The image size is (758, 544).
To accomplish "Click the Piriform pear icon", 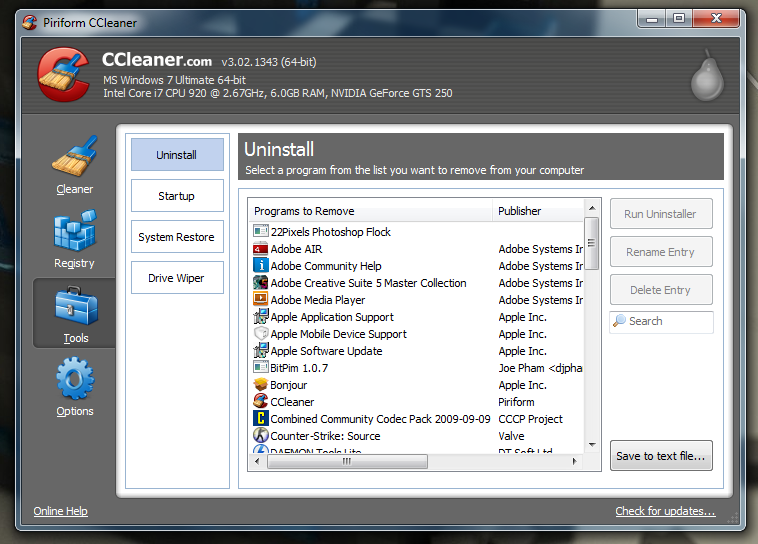I will click(707, 75).
